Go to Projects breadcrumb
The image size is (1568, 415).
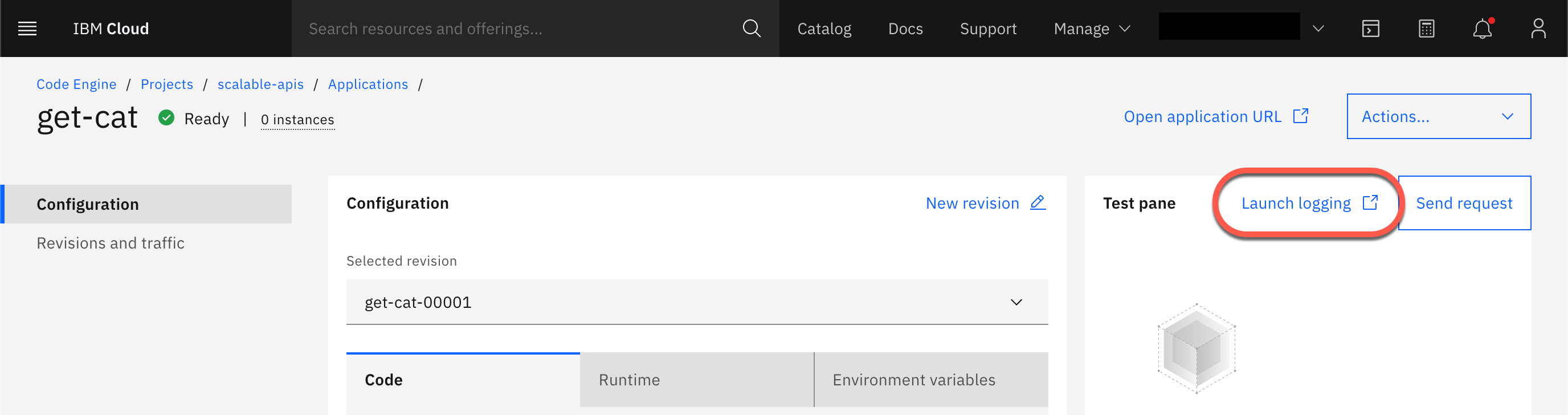[x=167, y=84]
